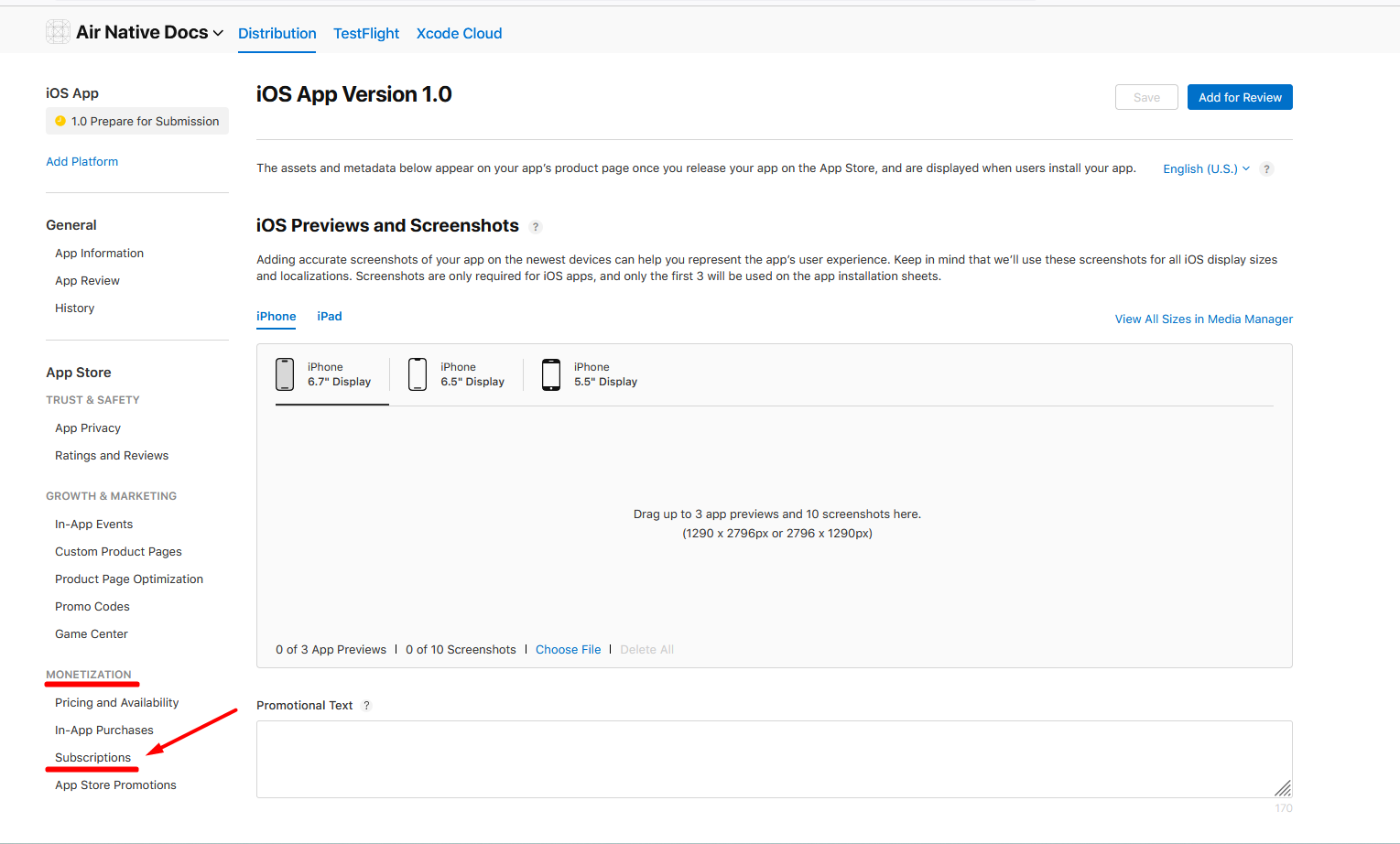Open App Information in General
This screenshot has height=844, width=1400.
coord(99,253)
